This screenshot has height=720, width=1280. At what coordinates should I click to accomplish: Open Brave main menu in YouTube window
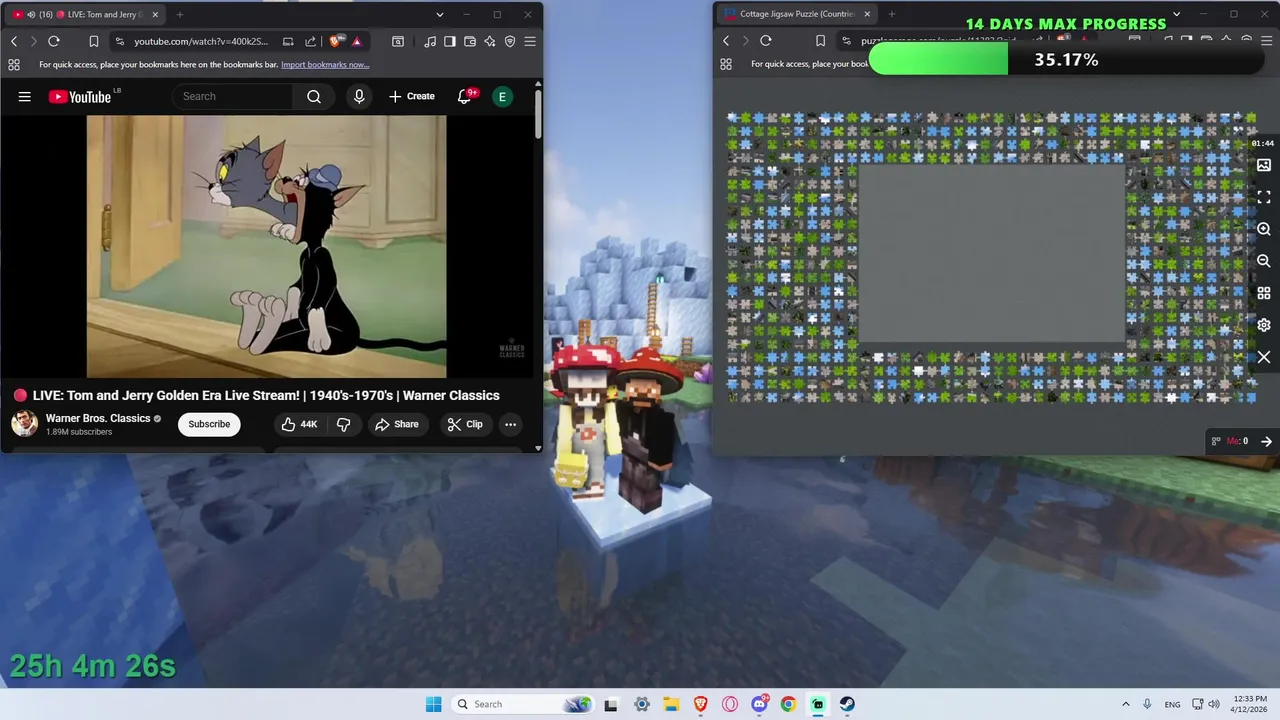coord(530,41)
